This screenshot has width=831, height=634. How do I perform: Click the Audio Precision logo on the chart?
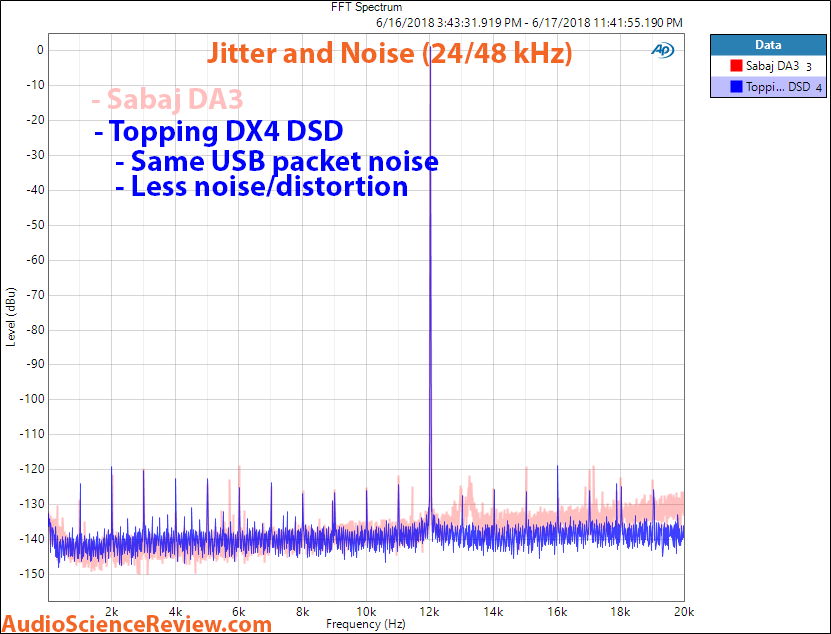(x=662, y=50)
